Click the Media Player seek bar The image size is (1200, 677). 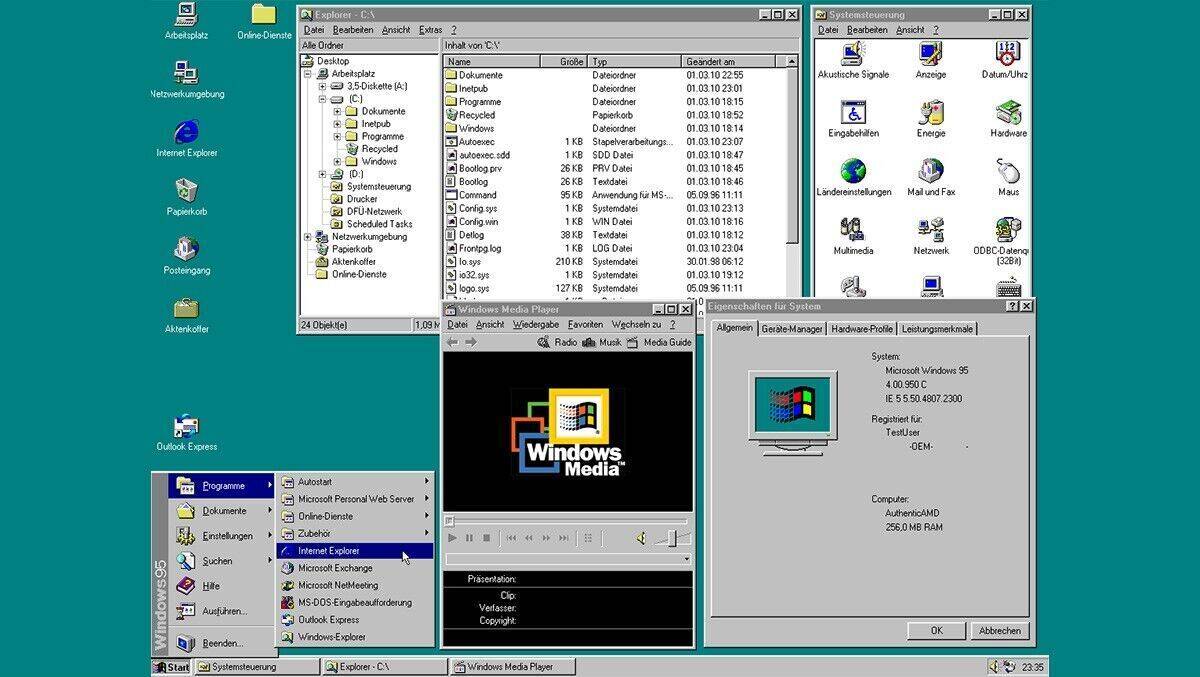coord(567,521)
